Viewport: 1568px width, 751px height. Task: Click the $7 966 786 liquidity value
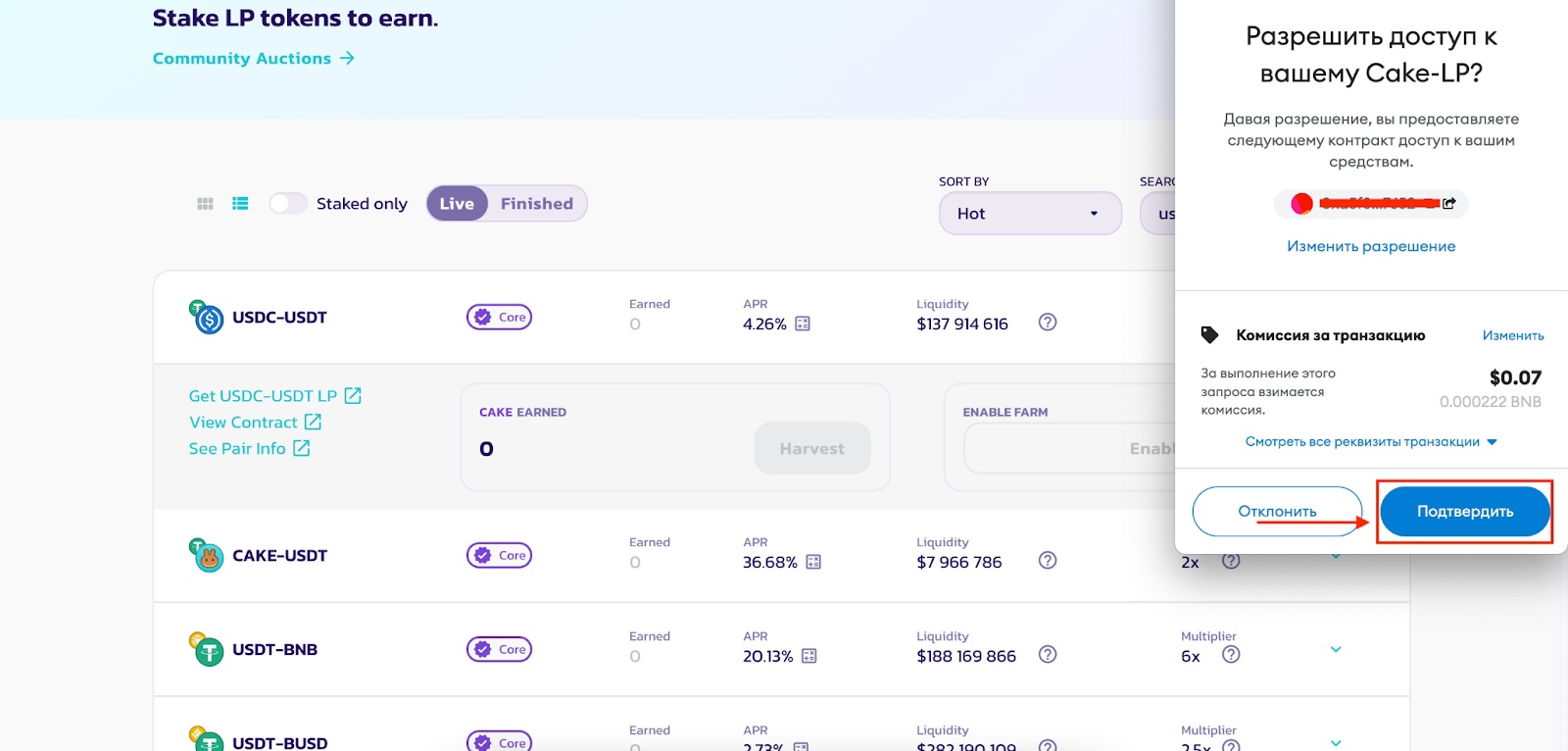pos(959,562)
